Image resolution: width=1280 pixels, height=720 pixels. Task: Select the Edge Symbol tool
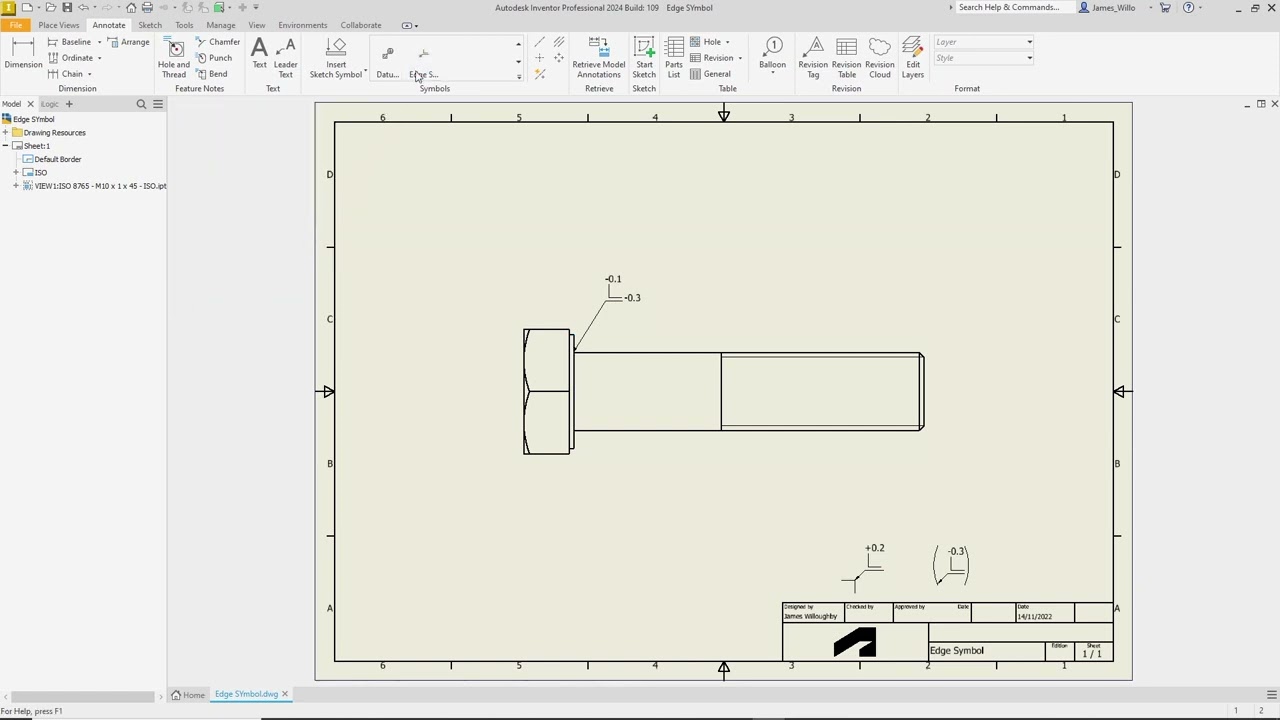pos(423,62)
